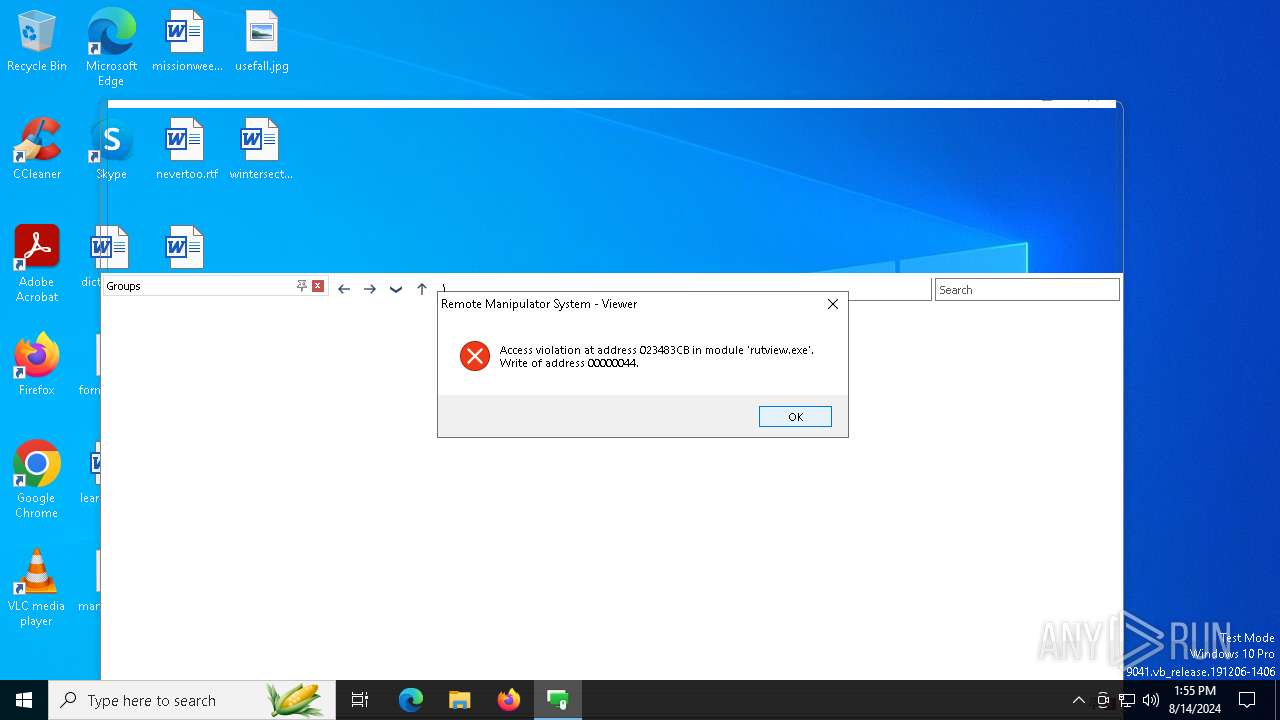Image resolution: width=1280 pixels, height=720 pixels.
Task: Click the red error icon in dialog
Action: (x=475, y=356)
